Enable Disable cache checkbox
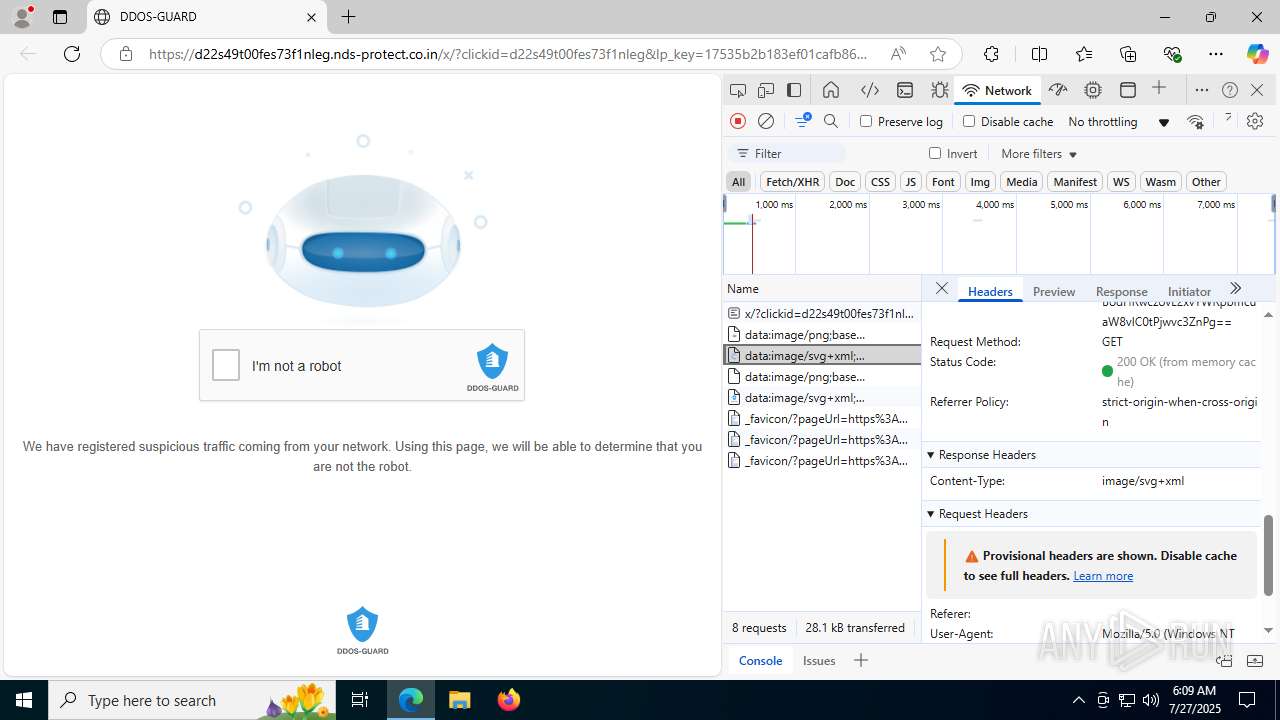This screenshot has height=720, width=1280. coord(968,121)
